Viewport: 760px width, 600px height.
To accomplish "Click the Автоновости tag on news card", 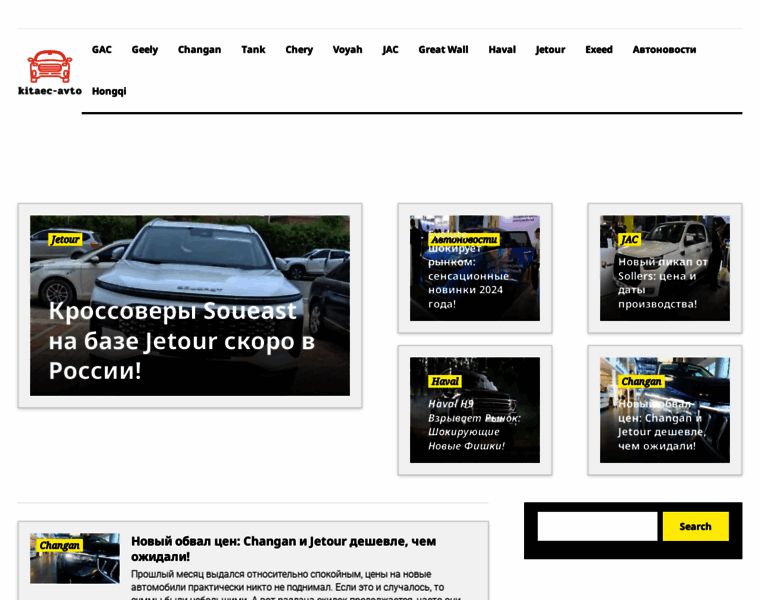I will pyautogui.click(x=464, y=239).
